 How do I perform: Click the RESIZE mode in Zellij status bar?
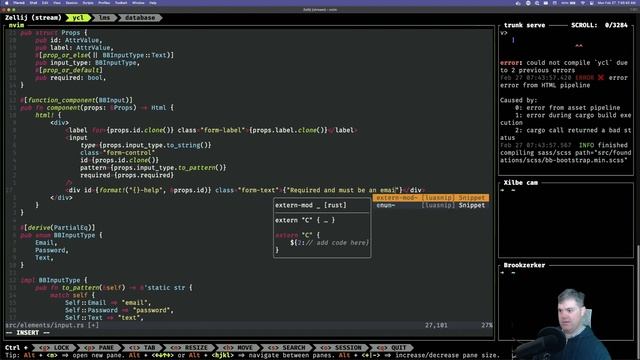[190, 348]
